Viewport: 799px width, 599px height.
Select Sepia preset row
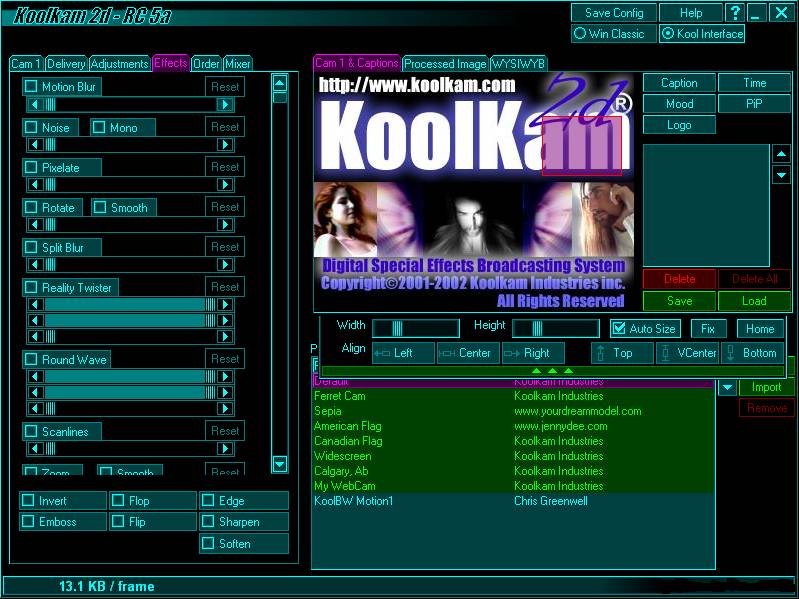(x=513, y=411)
